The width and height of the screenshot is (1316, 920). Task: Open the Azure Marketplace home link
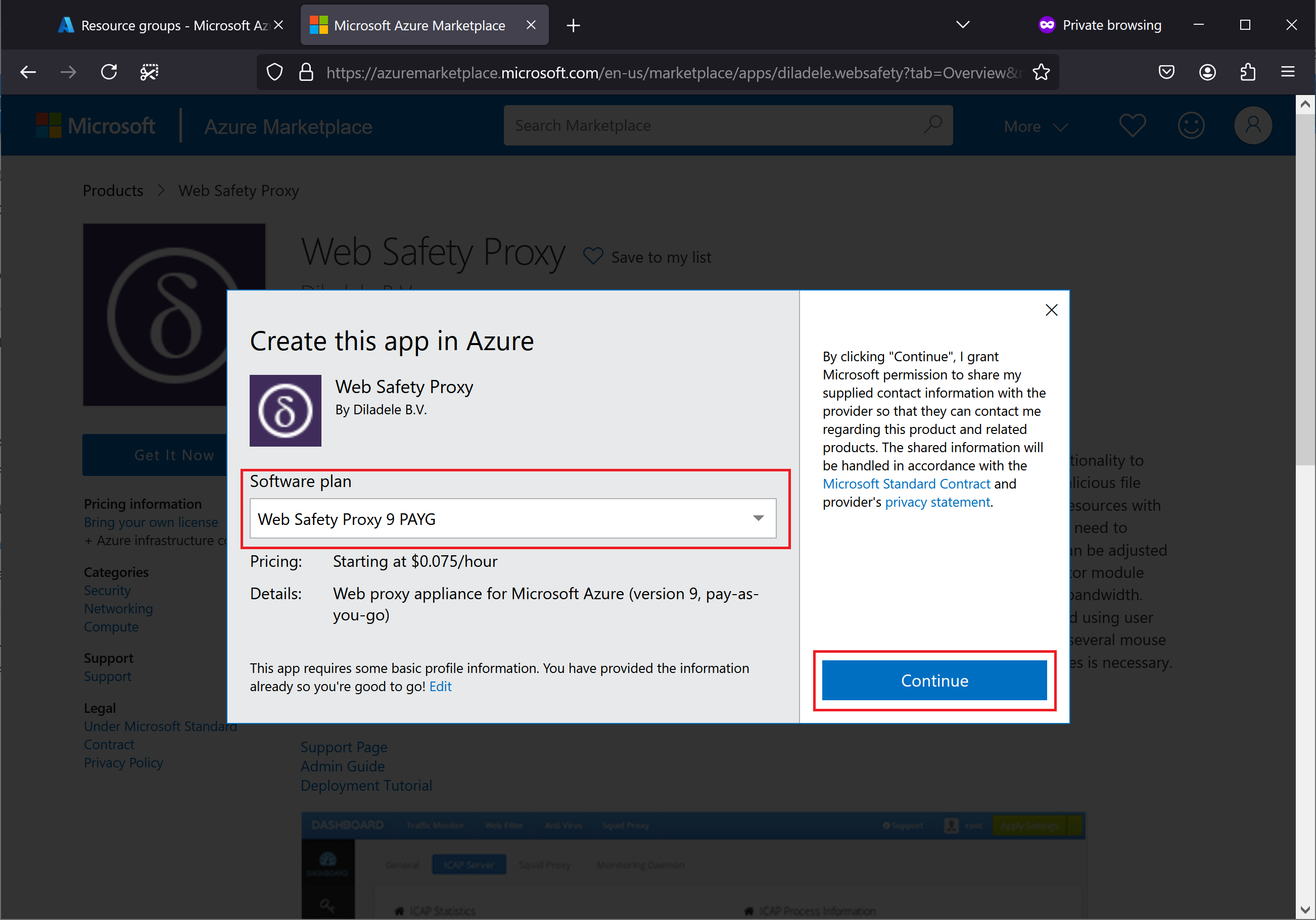(288, 127)
